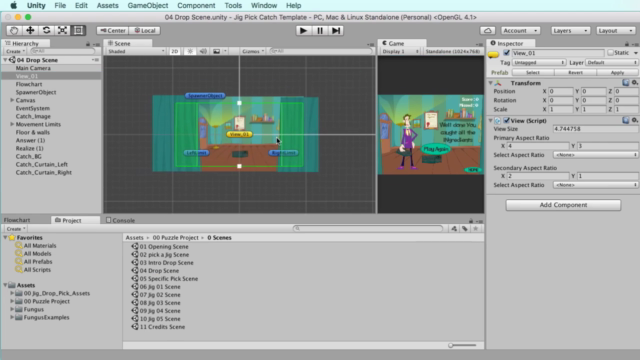640x360 pixels.
Task: Open the Window menu
Action: [264, 5]
